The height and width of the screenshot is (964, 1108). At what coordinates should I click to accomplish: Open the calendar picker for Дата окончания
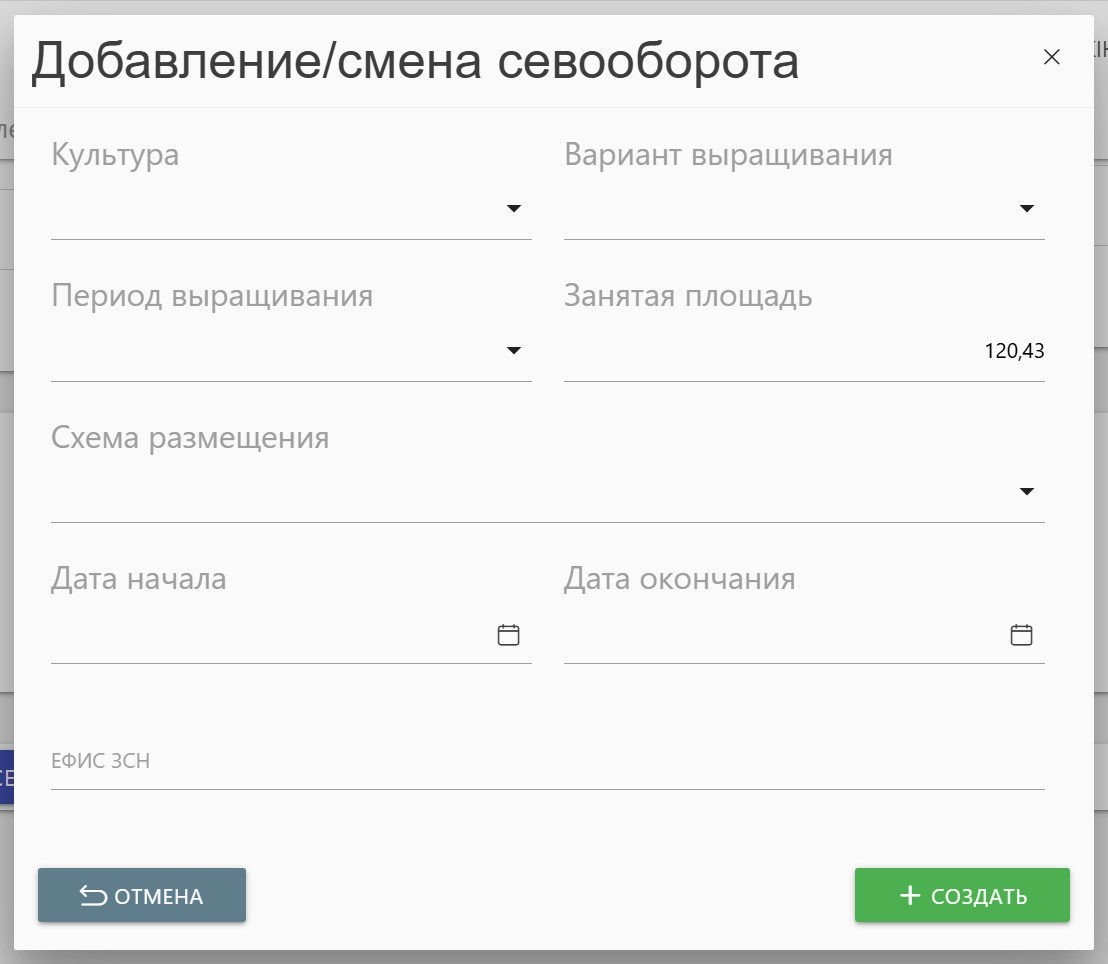click(x=1021, y=635)
